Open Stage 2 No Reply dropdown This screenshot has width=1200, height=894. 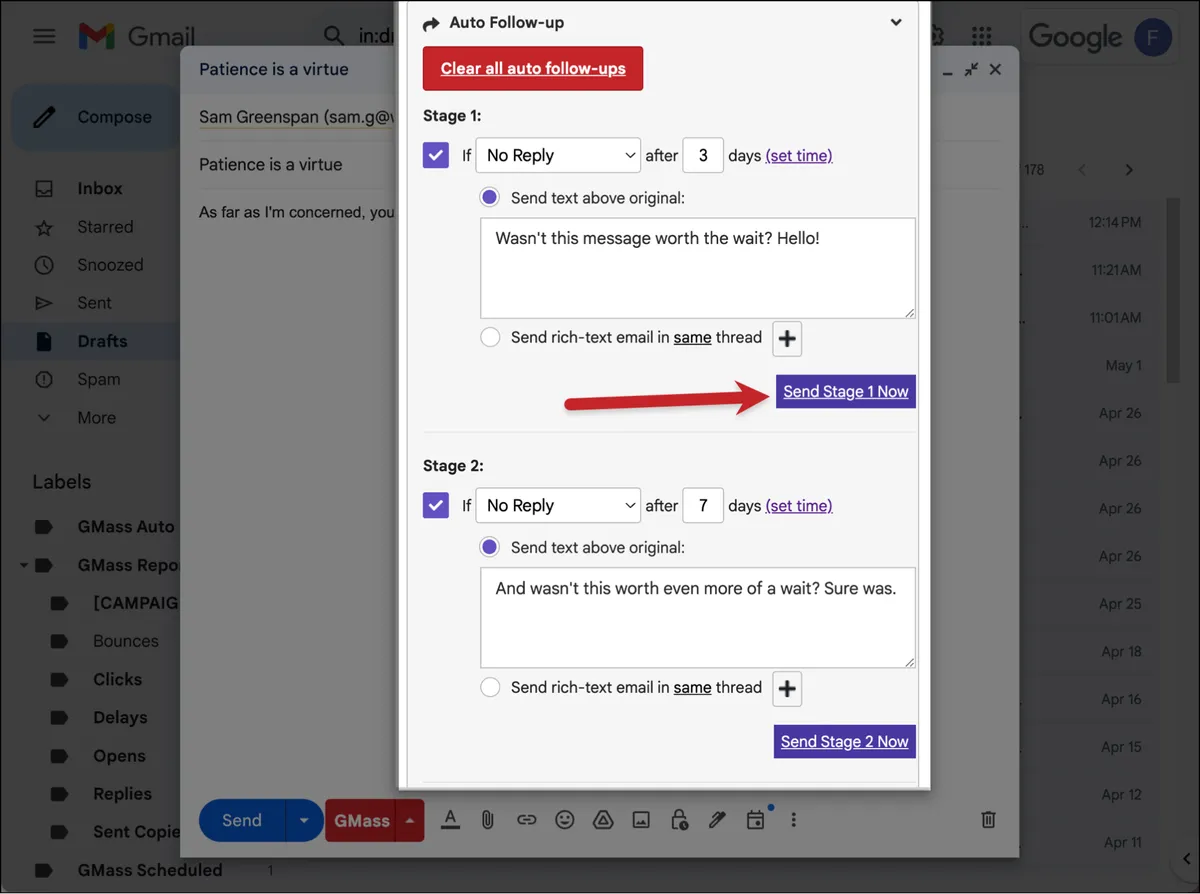click(x=558, y=505)
